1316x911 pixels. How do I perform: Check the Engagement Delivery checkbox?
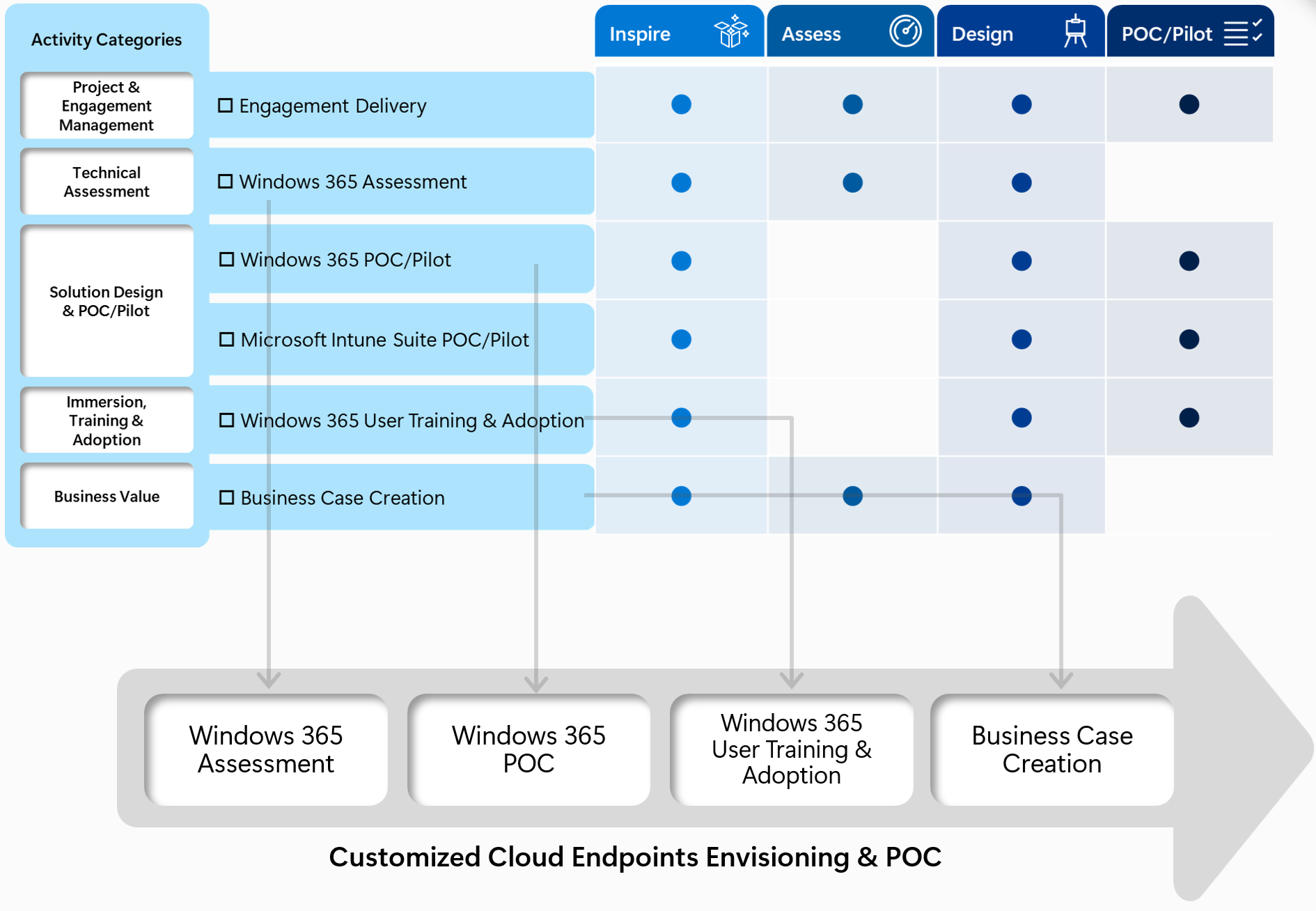pyautogui.click(x=226, y=105)
